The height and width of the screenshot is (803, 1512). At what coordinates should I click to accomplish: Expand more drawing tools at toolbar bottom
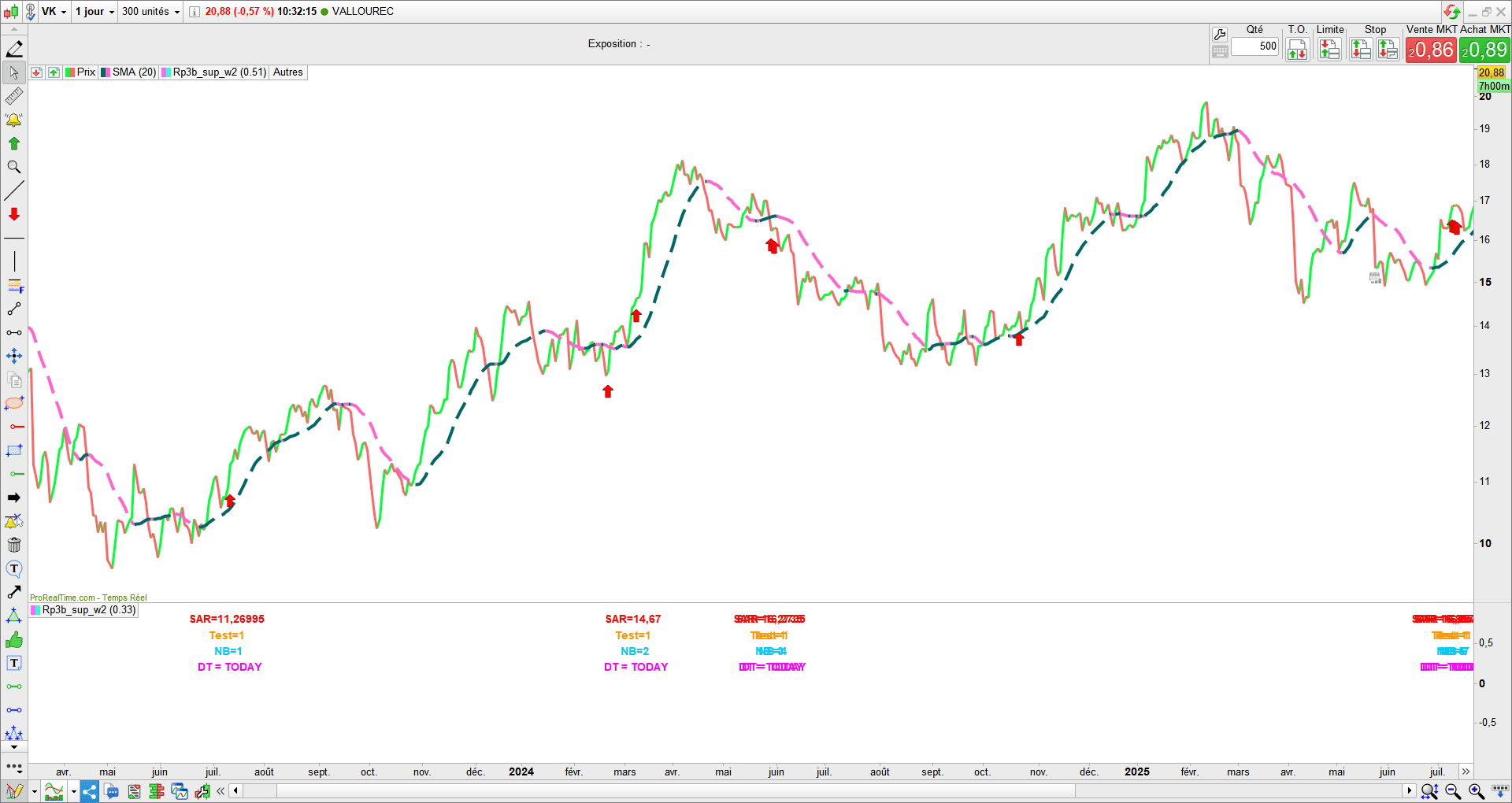[x=14, y=766]
